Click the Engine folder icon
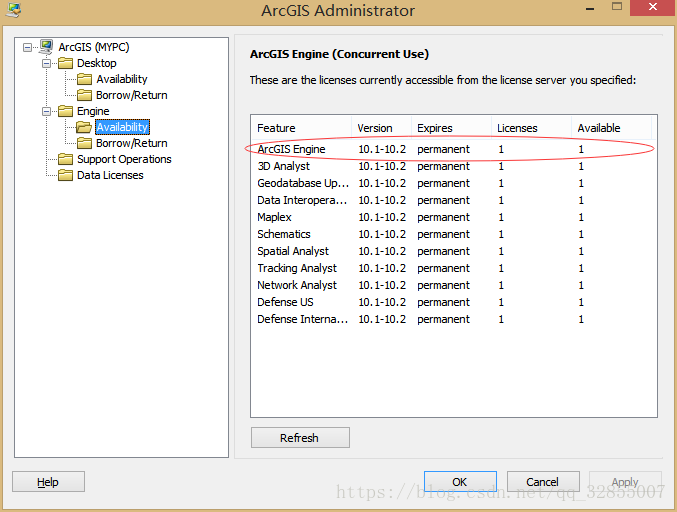Screen dimensions: 677x512 (65, 111)
